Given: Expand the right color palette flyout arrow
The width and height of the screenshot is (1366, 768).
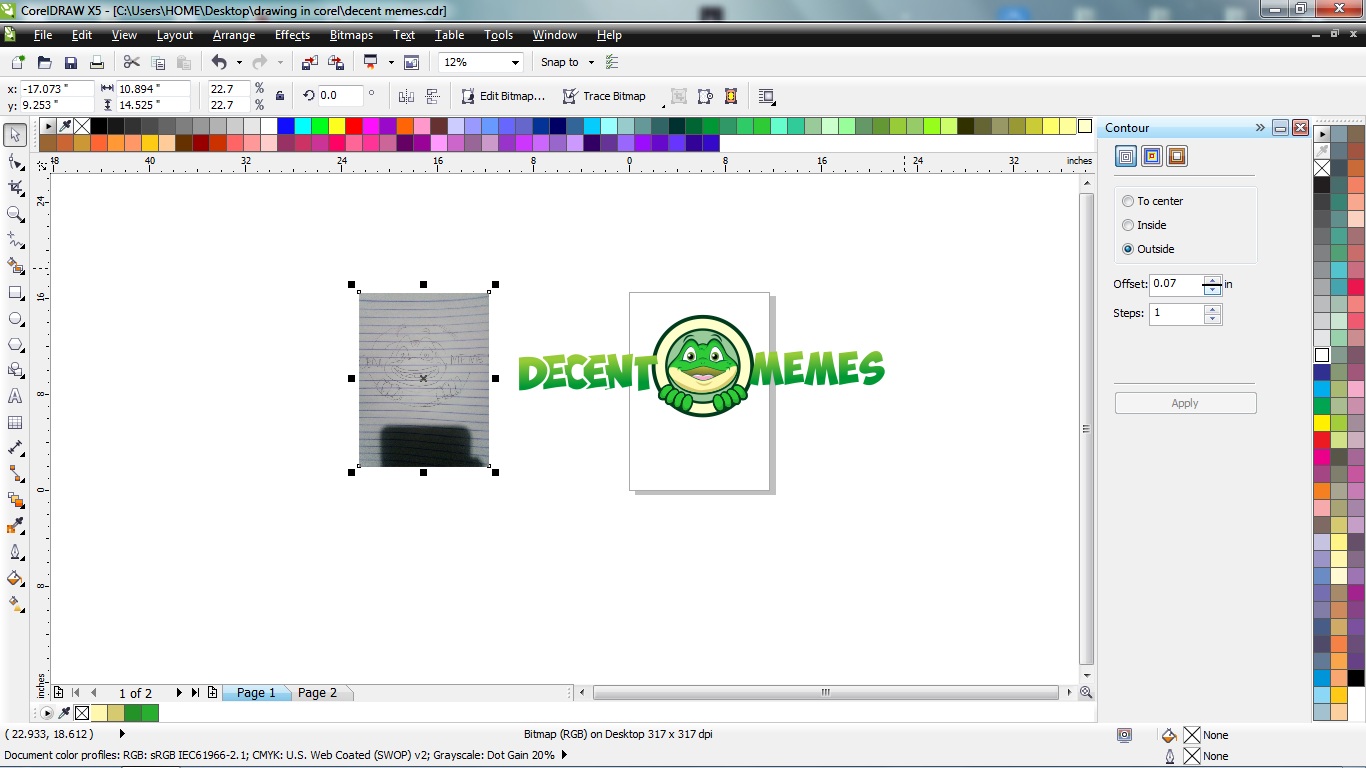Looking at the screenshot, I should pyautogui.click(x=1322, y=134).
